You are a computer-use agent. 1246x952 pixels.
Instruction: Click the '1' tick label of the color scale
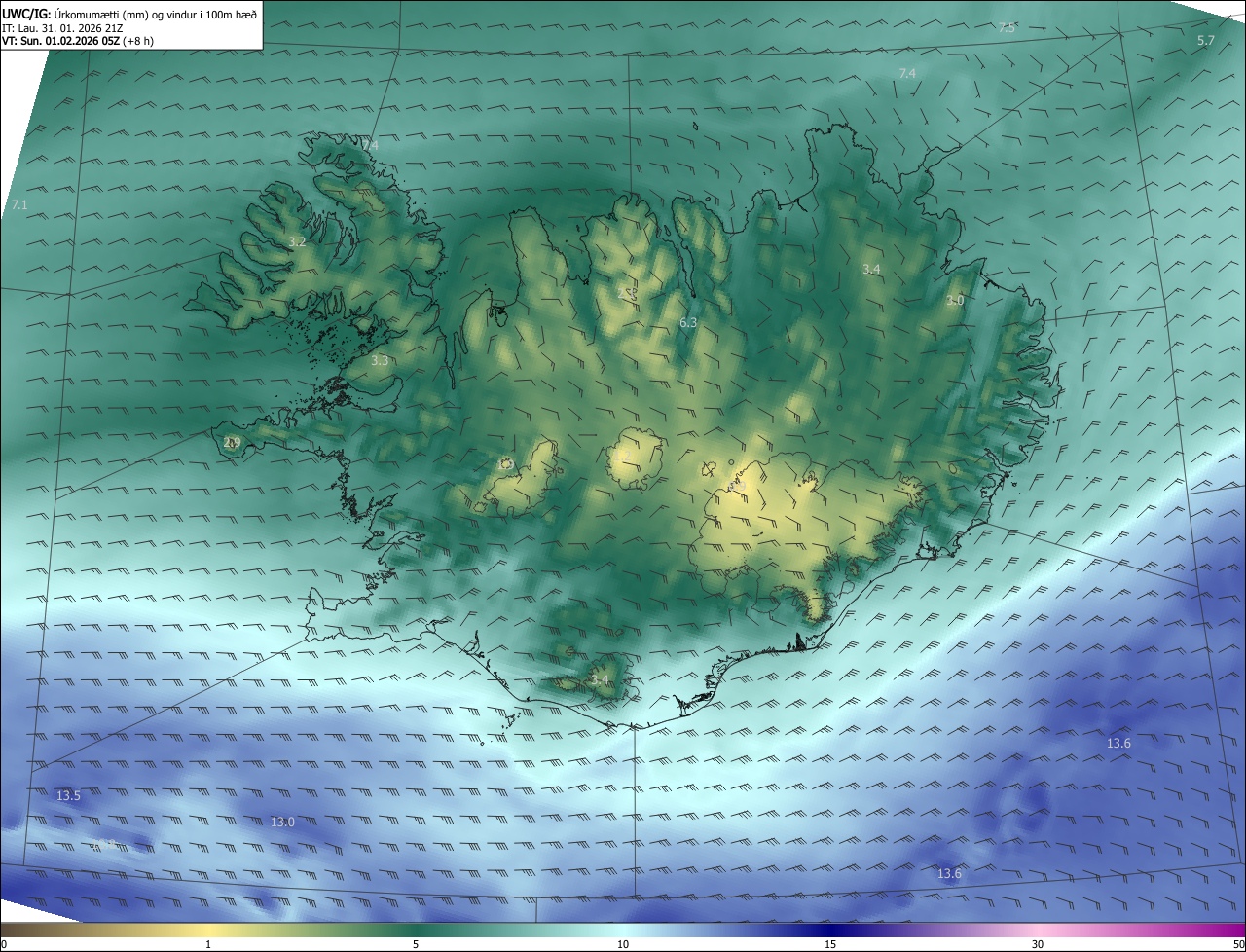(x=208, y=944)
